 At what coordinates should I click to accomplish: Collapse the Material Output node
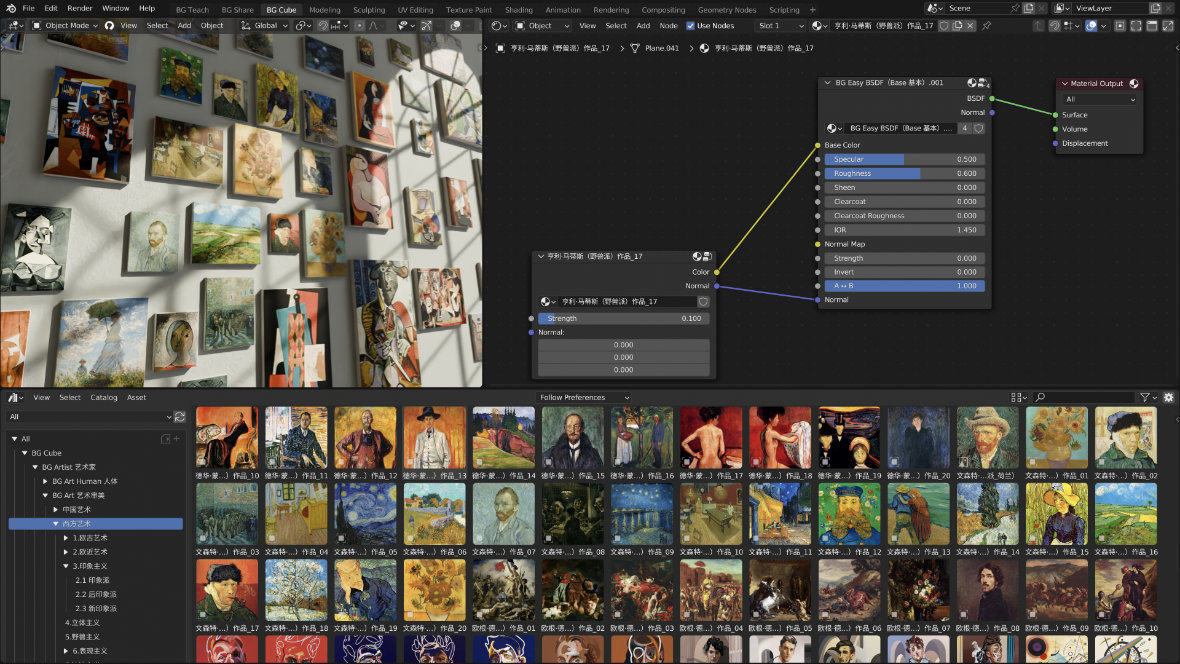(1065, 84)
